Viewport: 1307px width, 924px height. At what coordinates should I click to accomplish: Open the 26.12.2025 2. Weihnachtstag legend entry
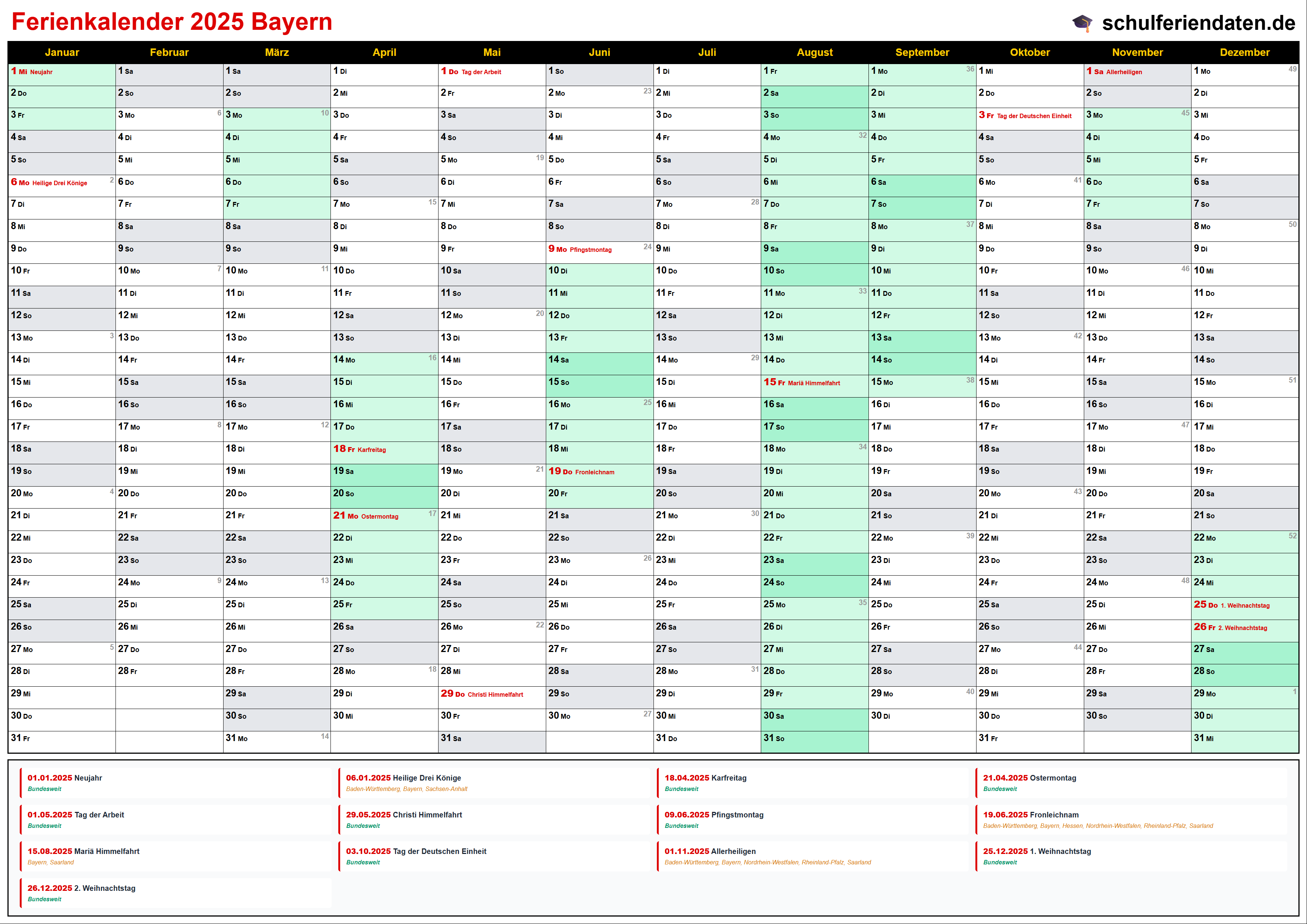(x=81, y=888)
